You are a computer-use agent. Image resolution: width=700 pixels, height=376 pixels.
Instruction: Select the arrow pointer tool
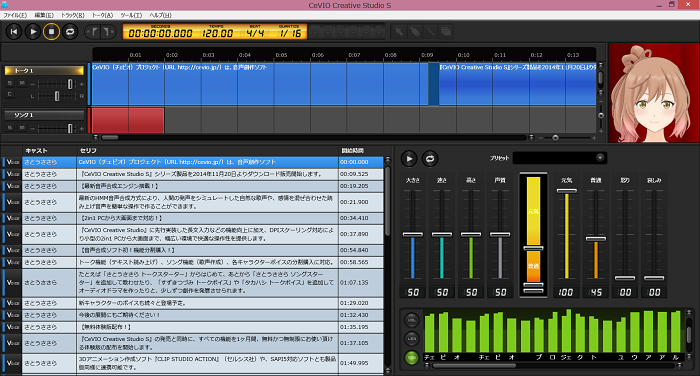tap(399, 32)
